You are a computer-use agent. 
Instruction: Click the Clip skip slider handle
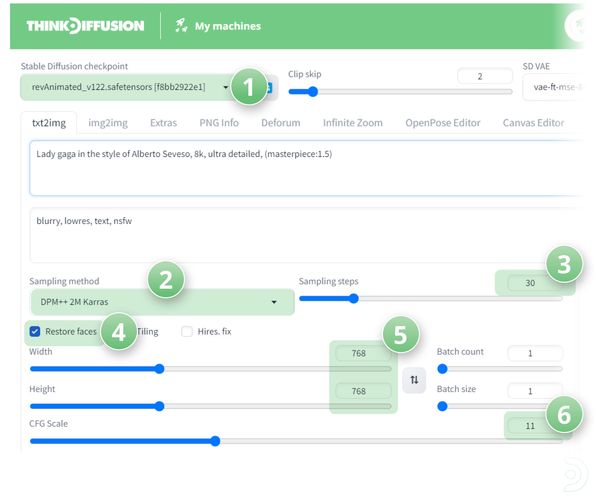click(x=312, y=92)
